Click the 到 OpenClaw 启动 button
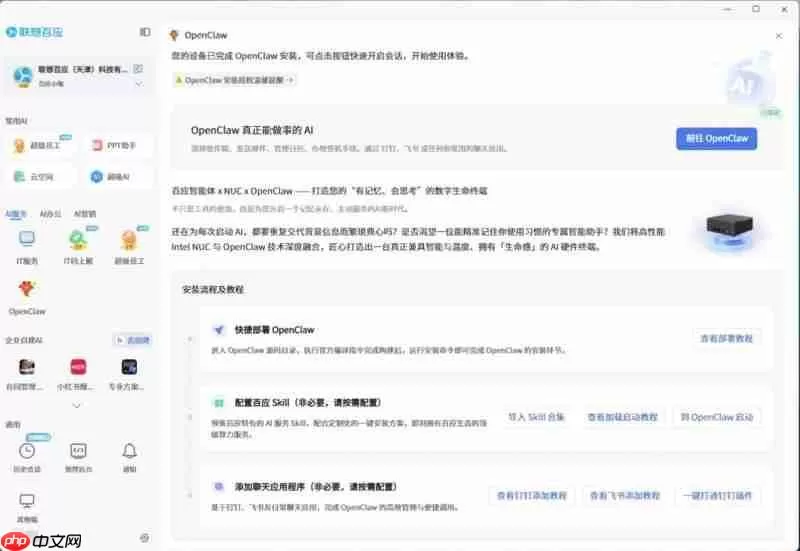Viewport: 800px width, 551px height. (x=717, y=417)
